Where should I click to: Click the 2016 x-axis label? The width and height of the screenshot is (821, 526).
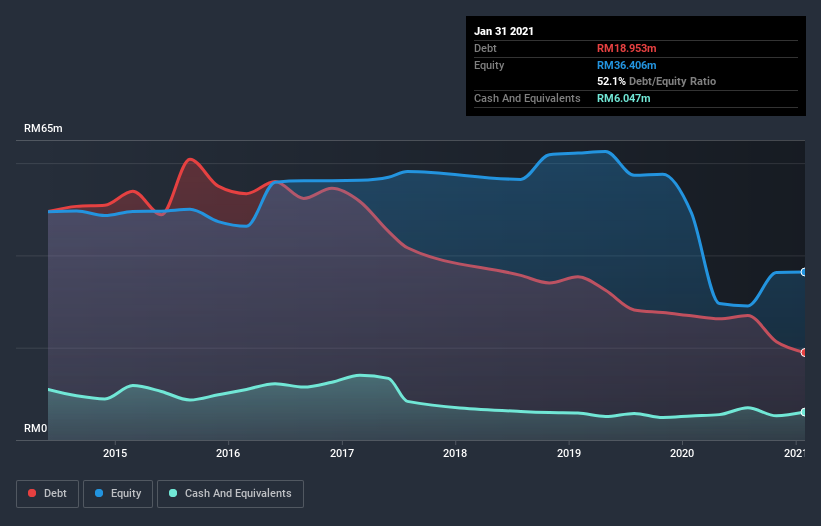(x=228, y=453)
